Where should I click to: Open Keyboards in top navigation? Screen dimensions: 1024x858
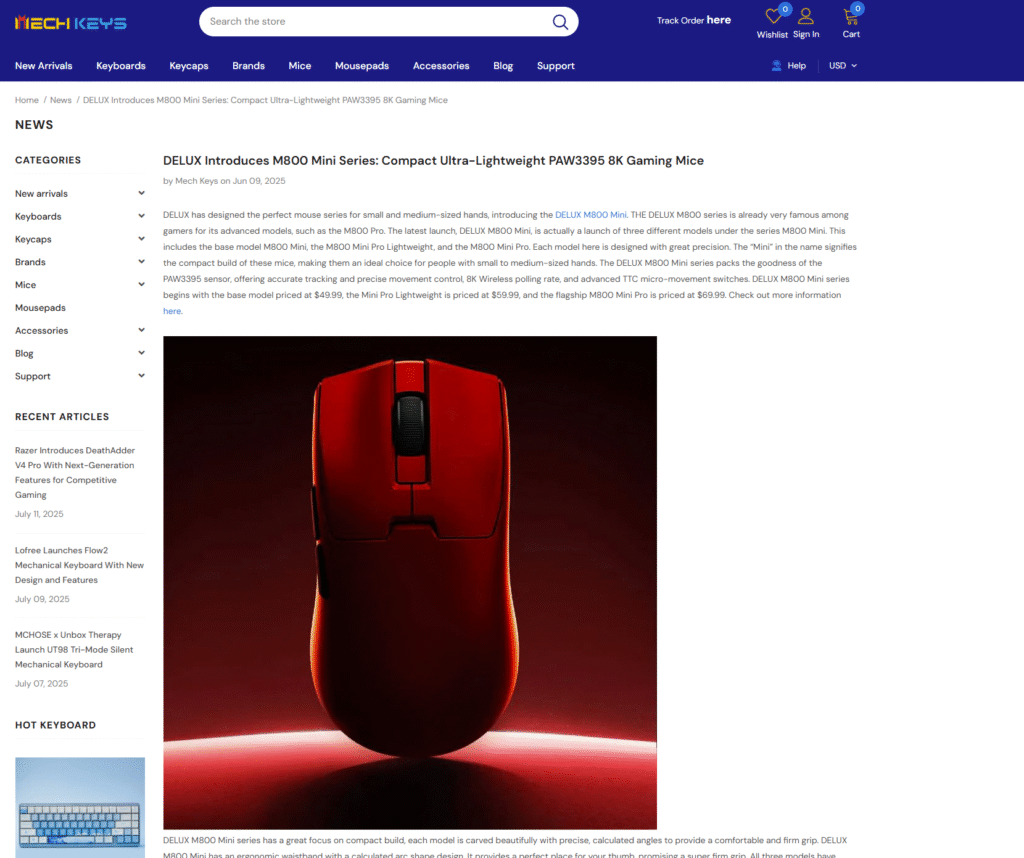coord(121,66)
